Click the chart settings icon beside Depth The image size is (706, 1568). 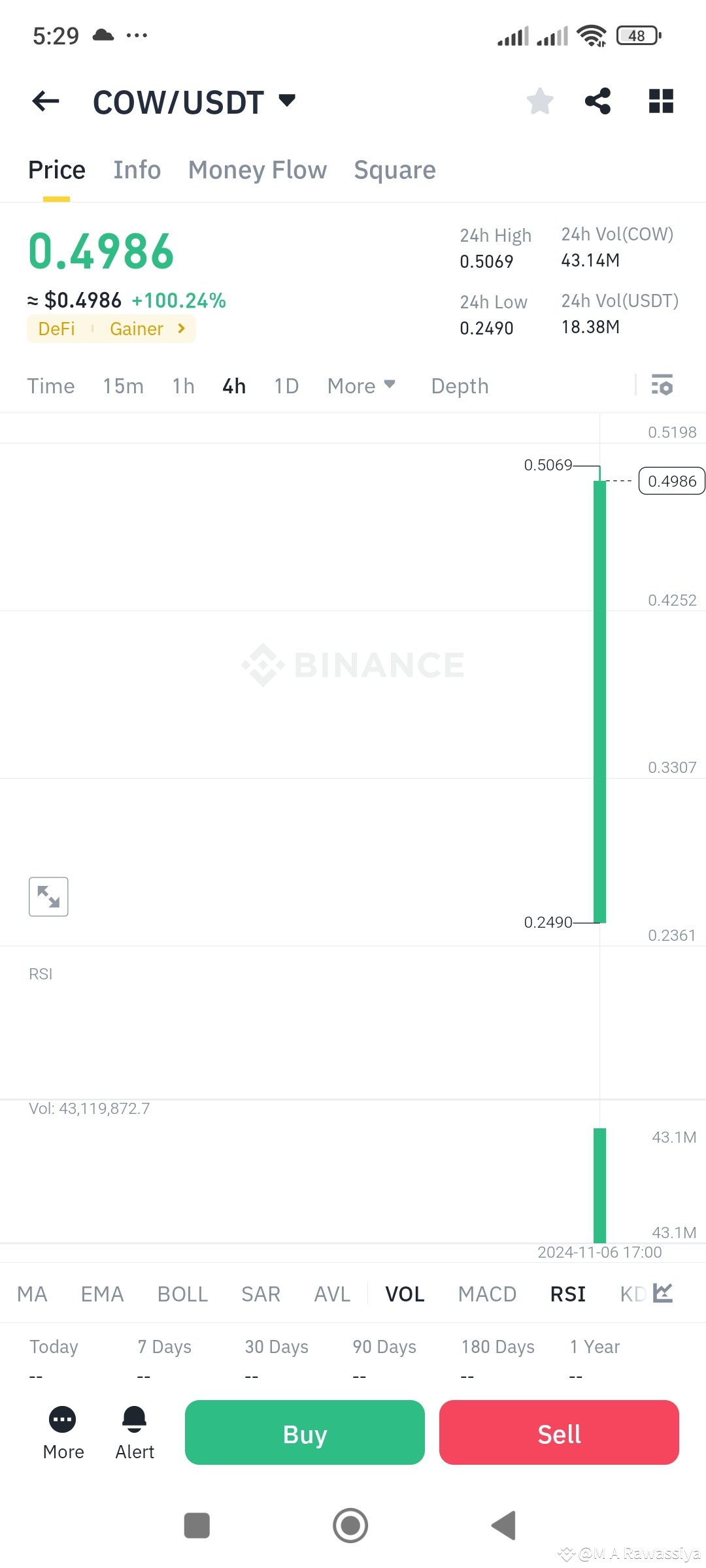663,385
